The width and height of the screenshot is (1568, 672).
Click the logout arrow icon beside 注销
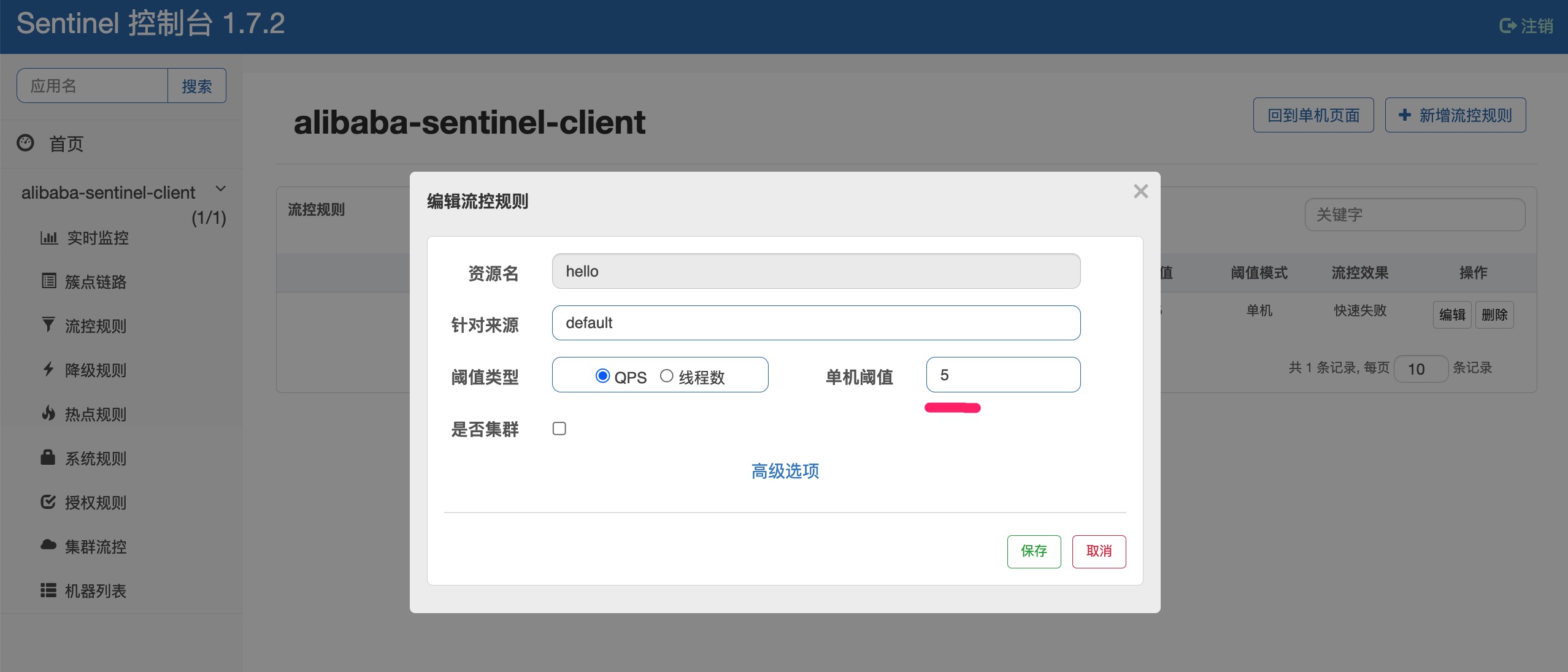[x=1508, y=26]
